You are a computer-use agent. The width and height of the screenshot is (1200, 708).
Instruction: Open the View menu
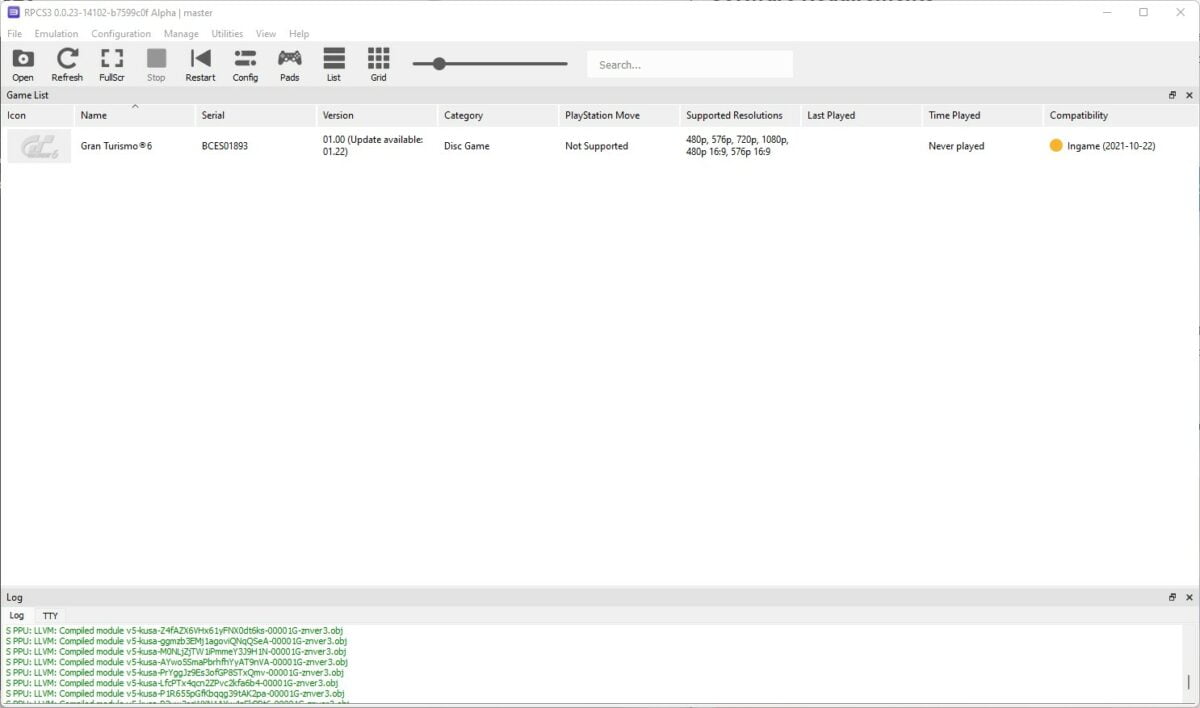click(265, 33)
